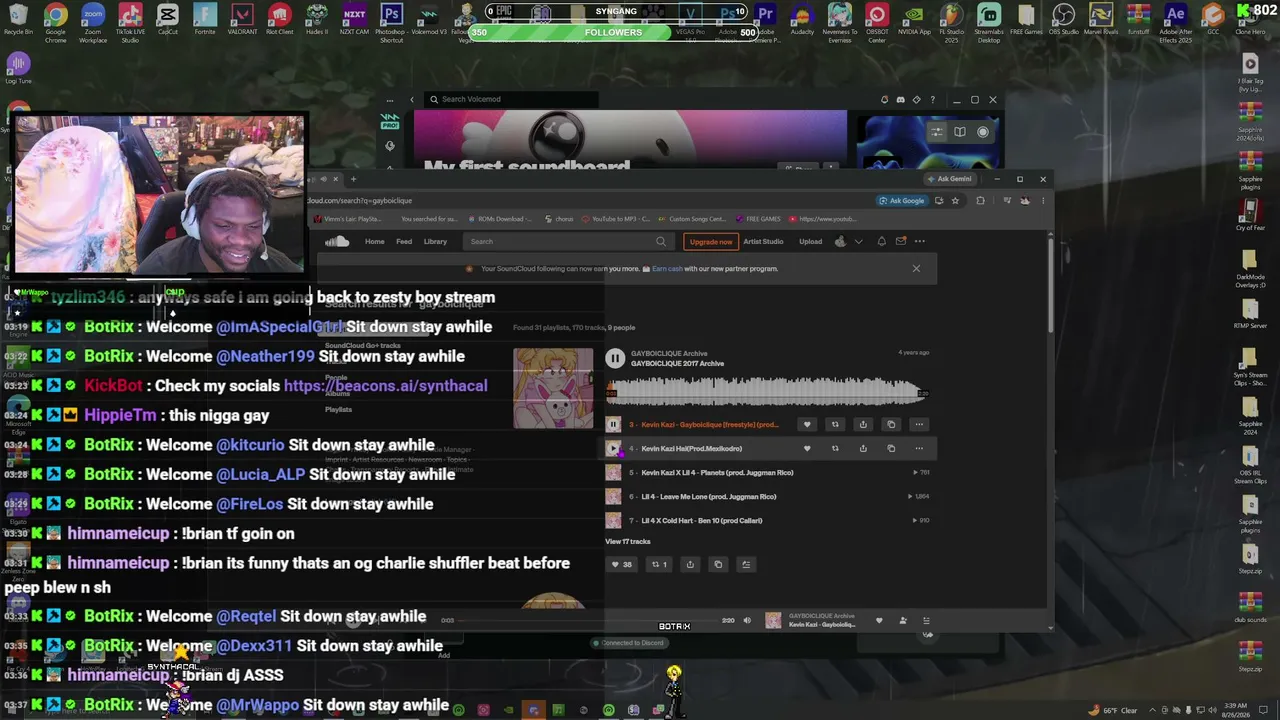This screenshot has width=1280, height=720.
Task: Share the playlist from bottom action row
Action: (689, 564)
